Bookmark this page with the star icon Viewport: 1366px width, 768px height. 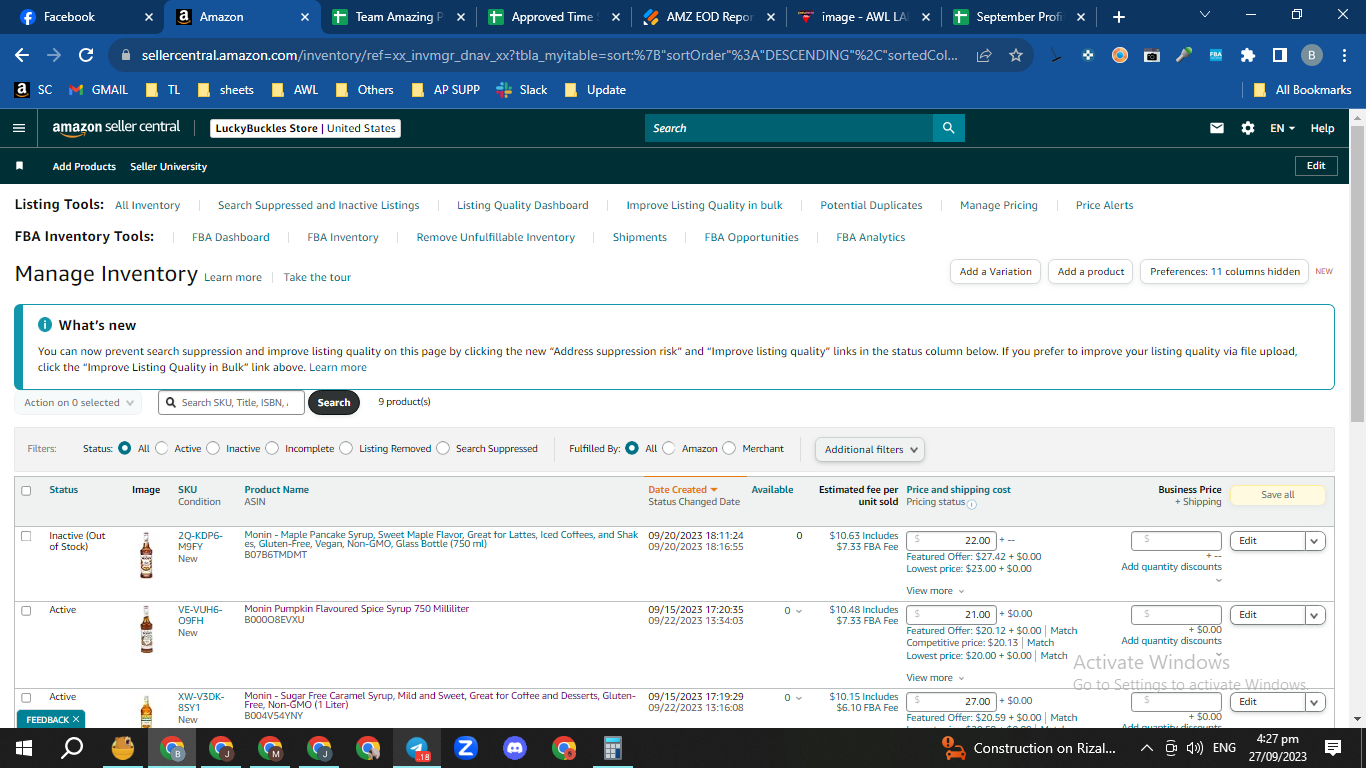click(1016, 56)
